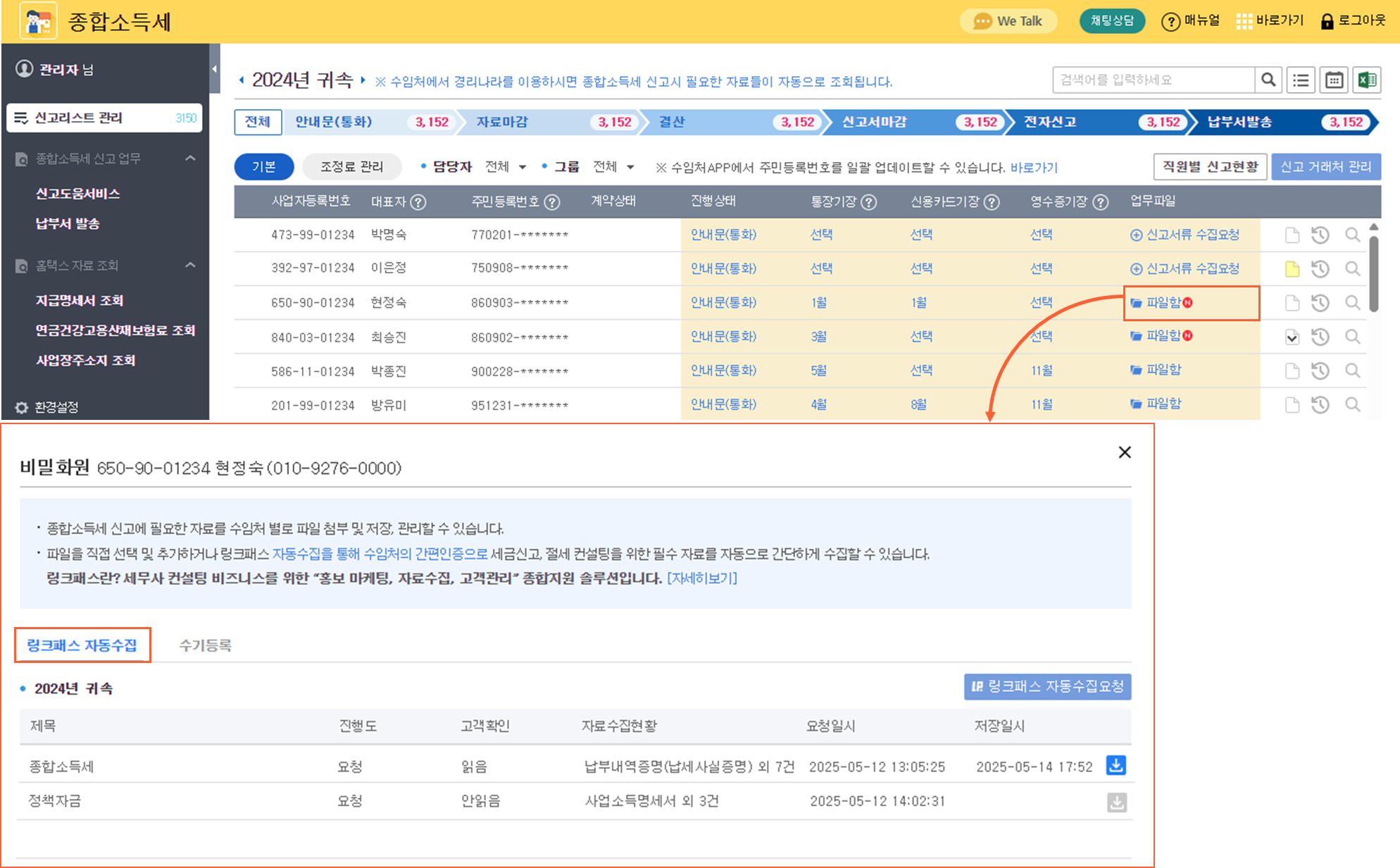The width and height of the screenshot is (1400, 868).
Task: Open 신고리스트 관리 in the sidebar
Action: (104, 118)
